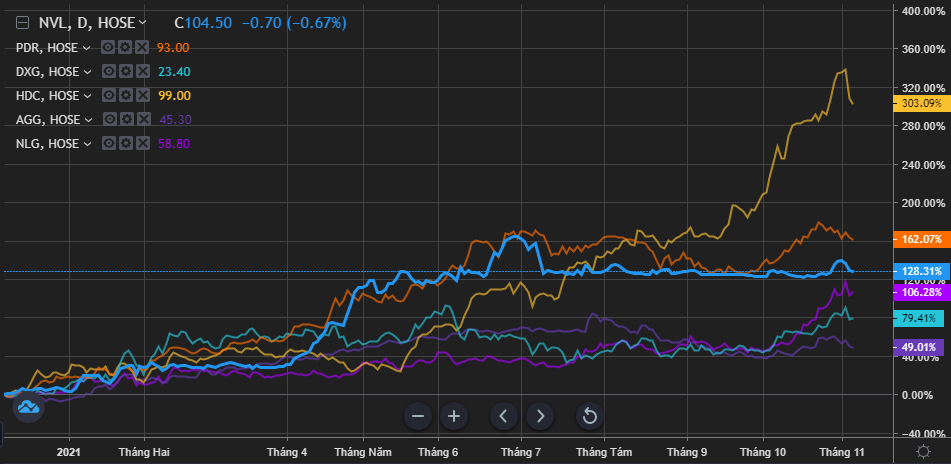Click the PDR 162.07% price label
This screenshot has width=951, height=464.
[921, 240]
